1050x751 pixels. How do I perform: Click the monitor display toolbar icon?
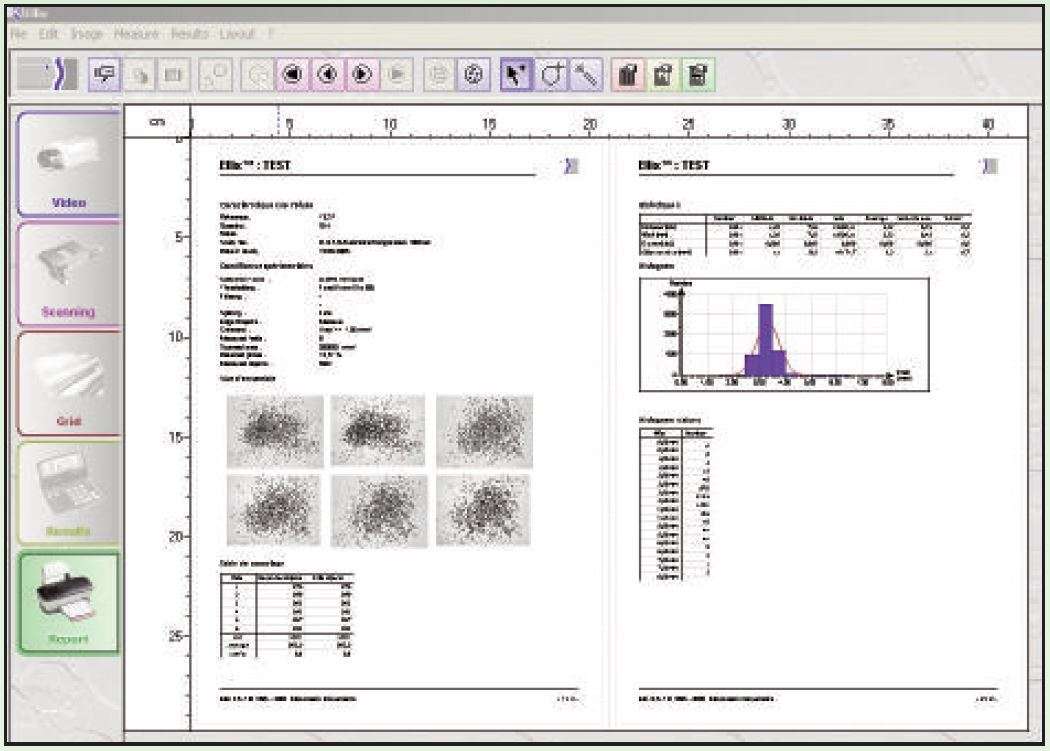pos(105,74)
